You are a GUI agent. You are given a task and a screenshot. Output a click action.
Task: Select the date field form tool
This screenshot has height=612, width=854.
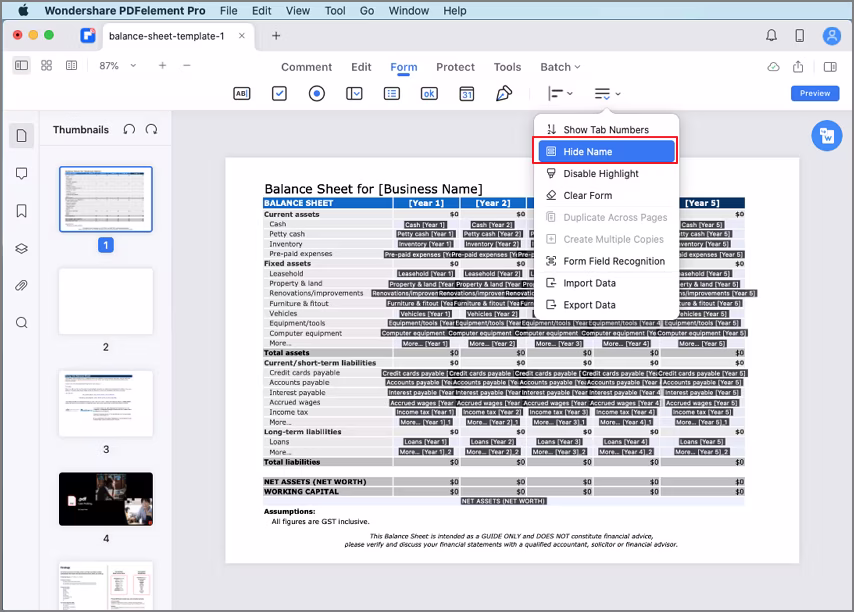tap(467, 93)
